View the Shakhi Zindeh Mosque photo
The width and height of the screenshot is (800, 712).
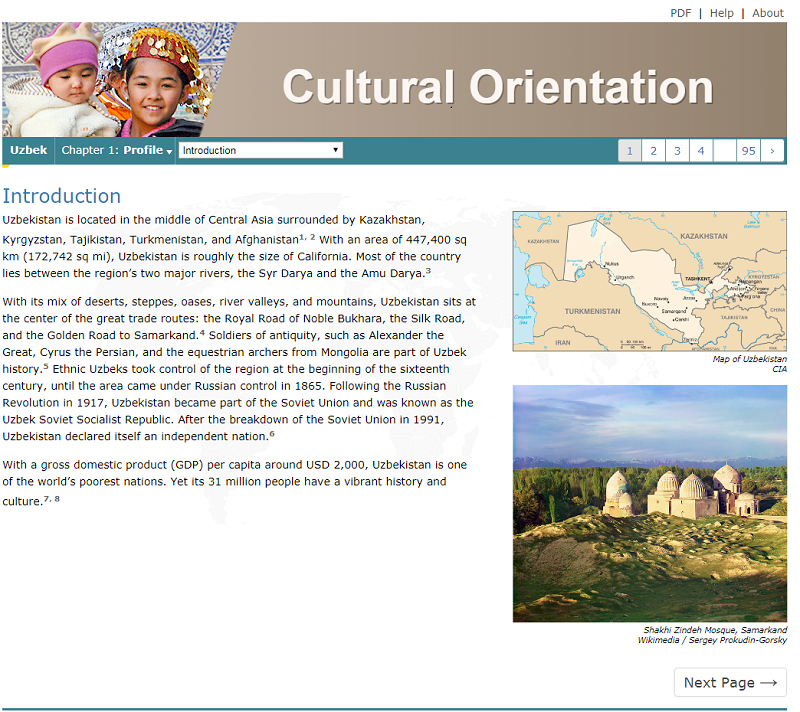pyautogui.click(x=649, y=503)
